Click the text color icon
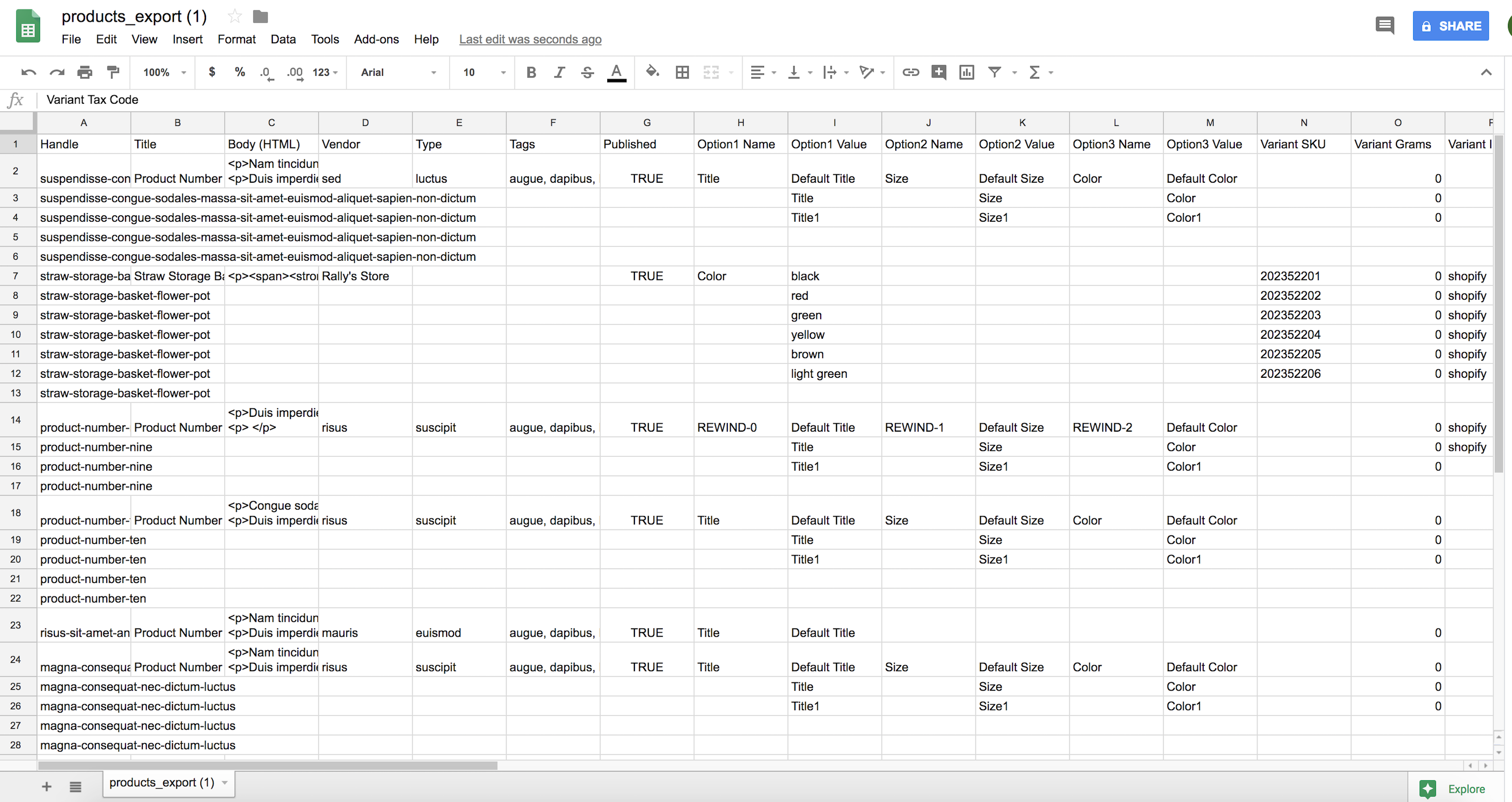The height and width of the screenshot is (802, 1512). pyautogui.click(x=616, y=72)
